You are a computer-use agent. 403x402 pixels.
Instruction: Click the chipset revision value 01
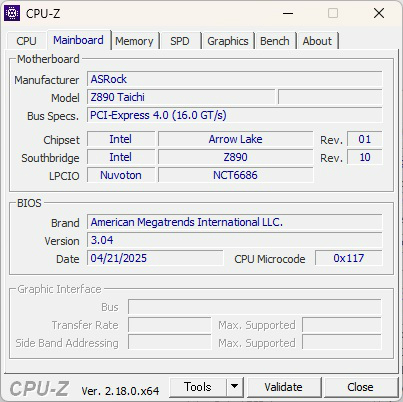click(365, 139)
